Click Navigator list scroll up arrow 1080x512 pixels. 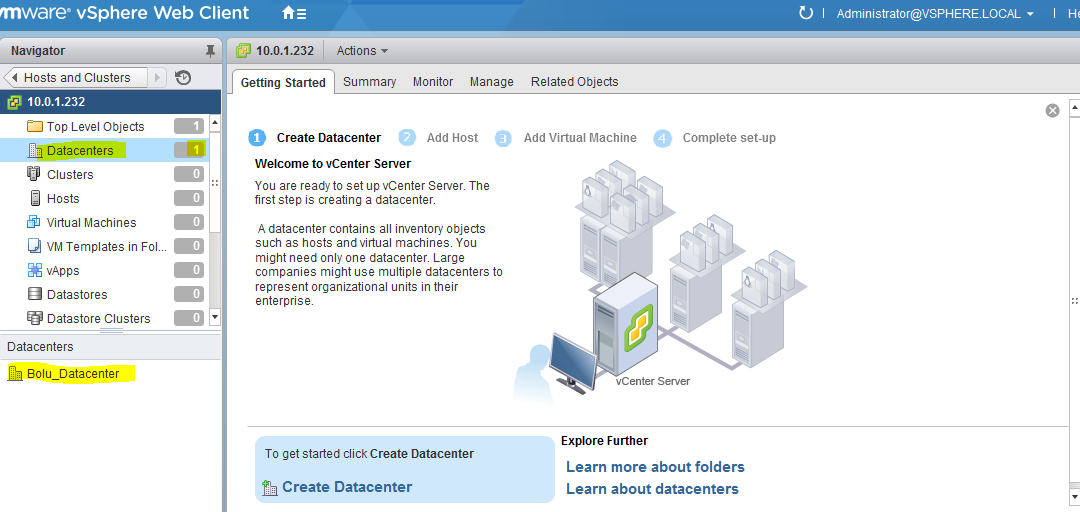214,123
